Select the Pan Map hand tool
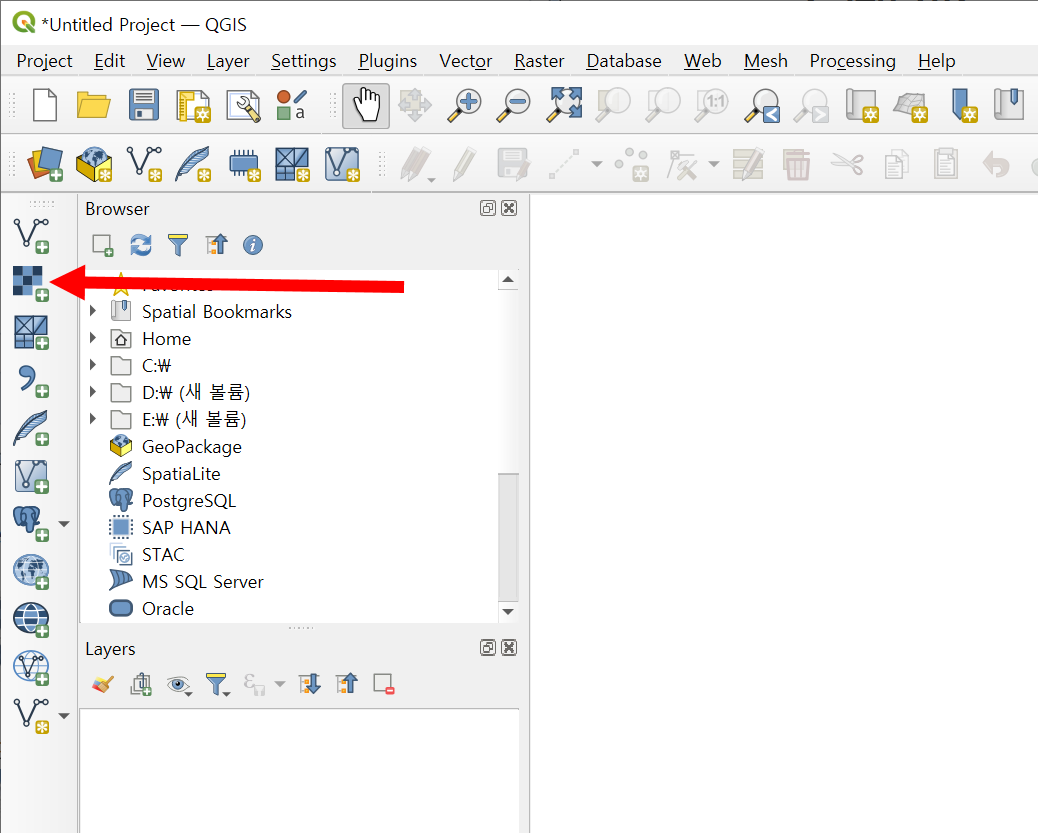The width and height of the screenshot is (1038, 833). (366, 105)
